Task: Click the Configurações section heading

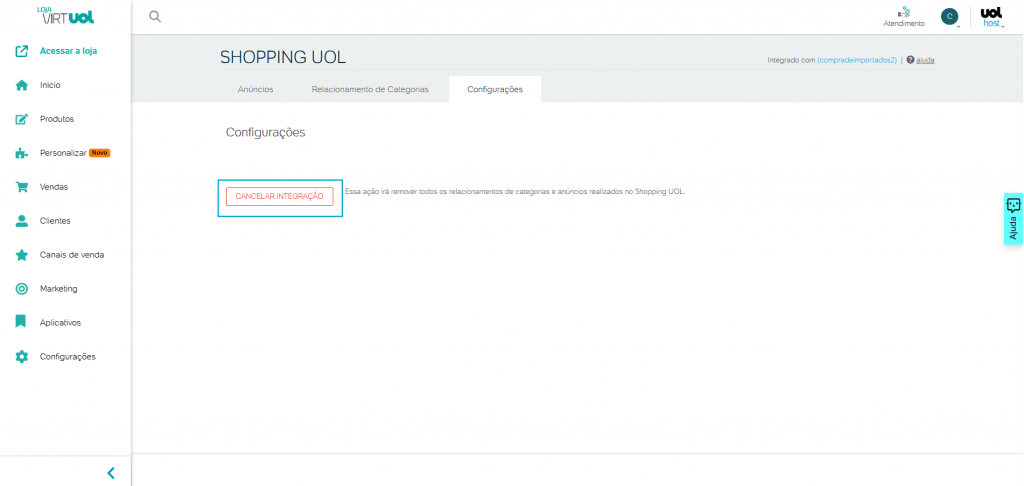Action: (x=265, y=133)
